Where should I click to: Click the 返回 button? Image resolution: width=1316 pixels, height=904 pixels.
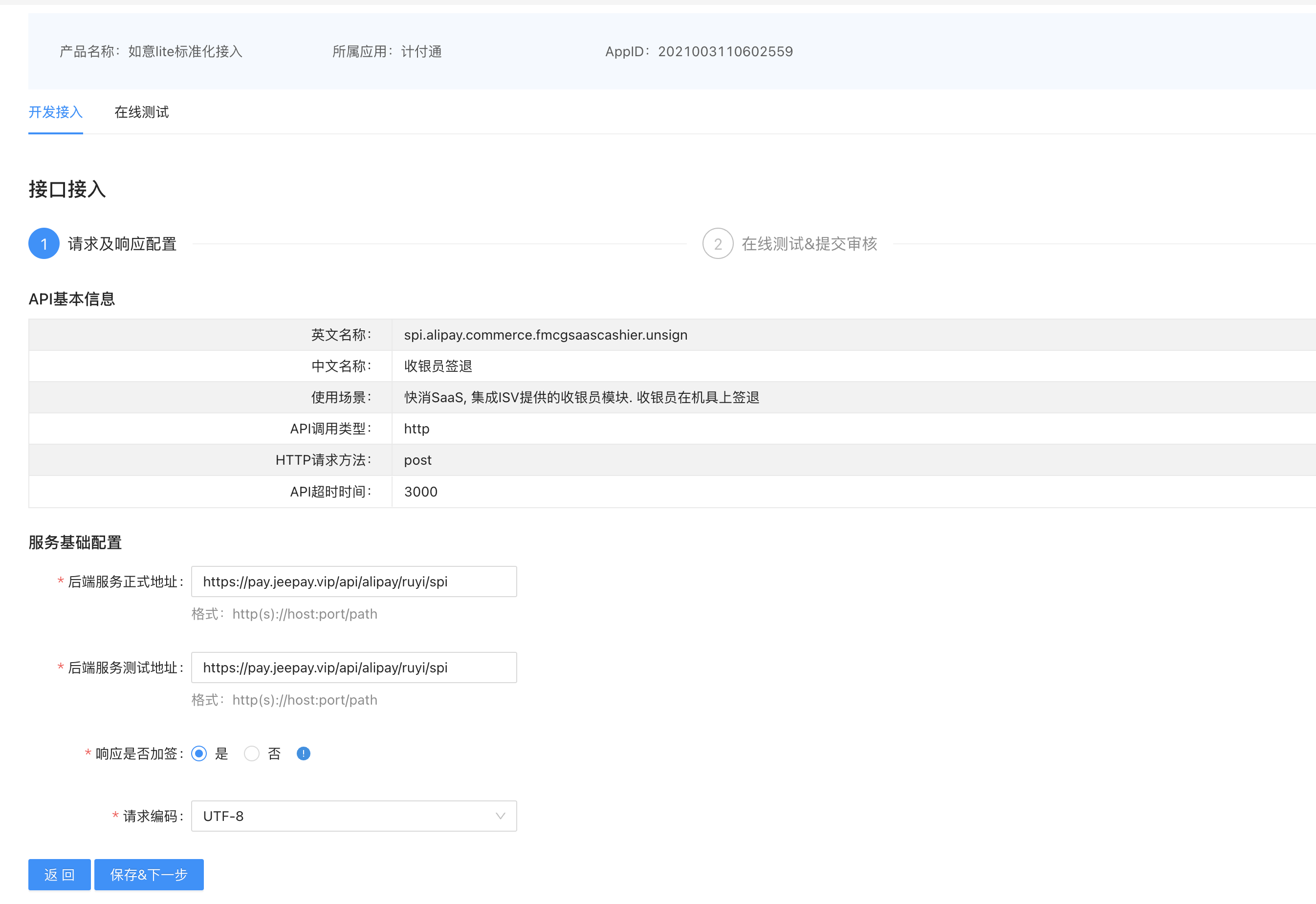click(x=60, y=875)
